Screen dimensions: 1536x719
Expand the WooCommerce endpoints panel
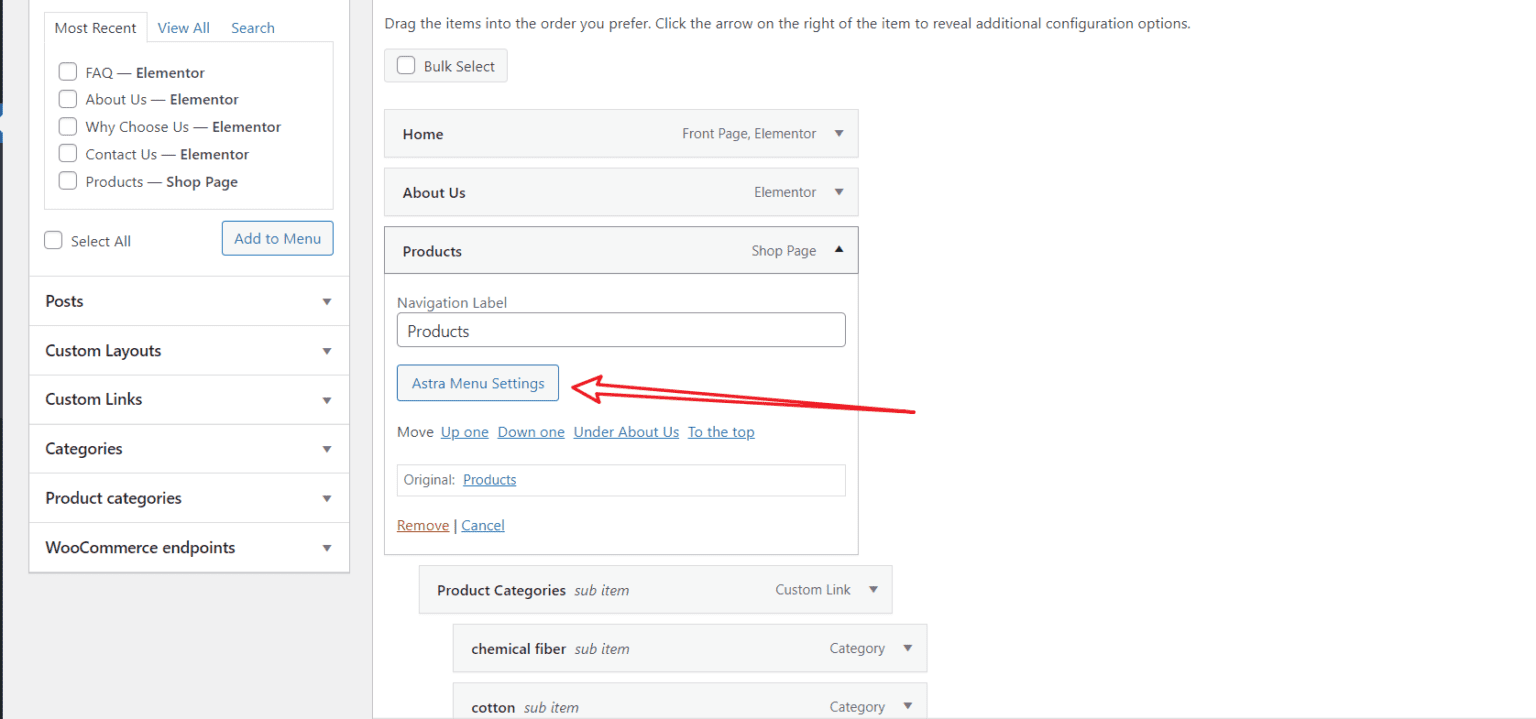click(326, 548)
